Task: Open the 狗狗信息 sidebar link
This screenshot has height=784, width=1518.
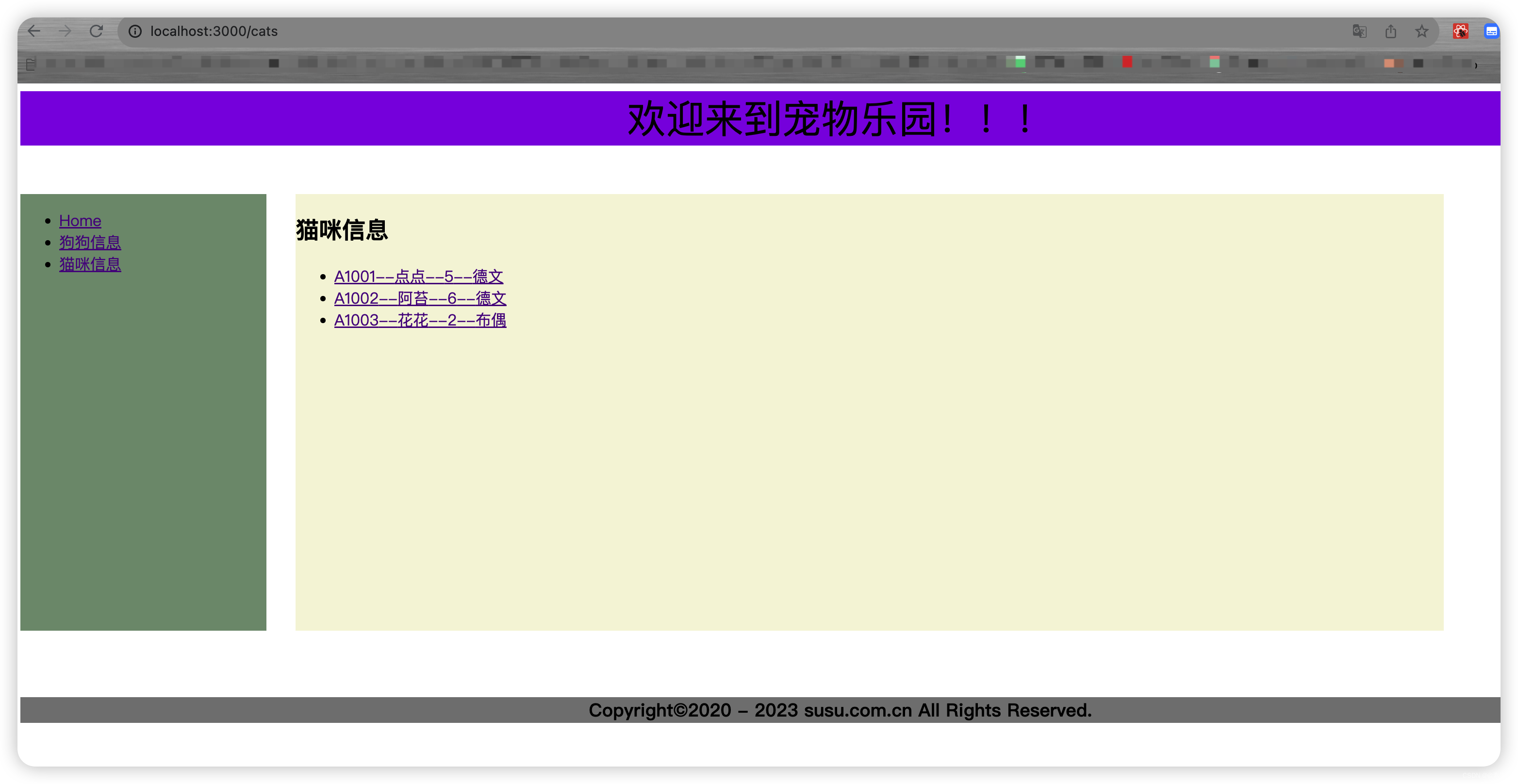Action: point(90,243)
